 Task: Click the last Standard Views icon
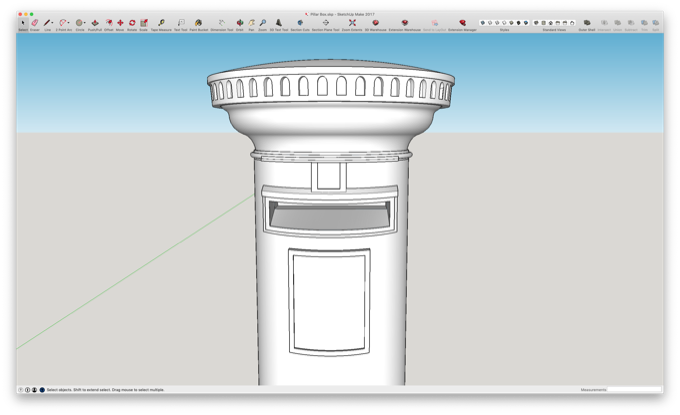pyautogui.click(x=572, y=23)
